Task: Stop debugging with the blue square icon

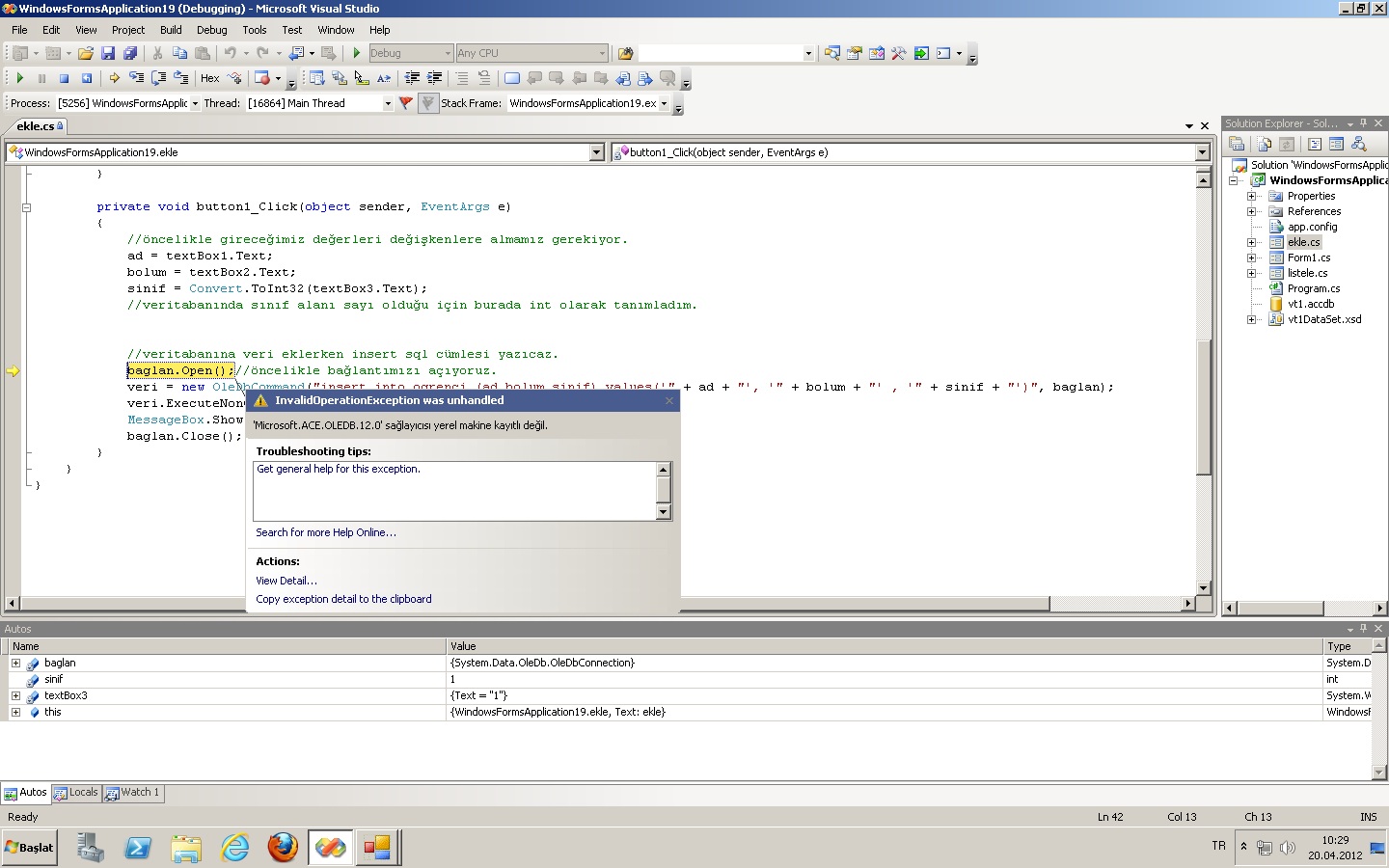Action: [x=64, y=78]
